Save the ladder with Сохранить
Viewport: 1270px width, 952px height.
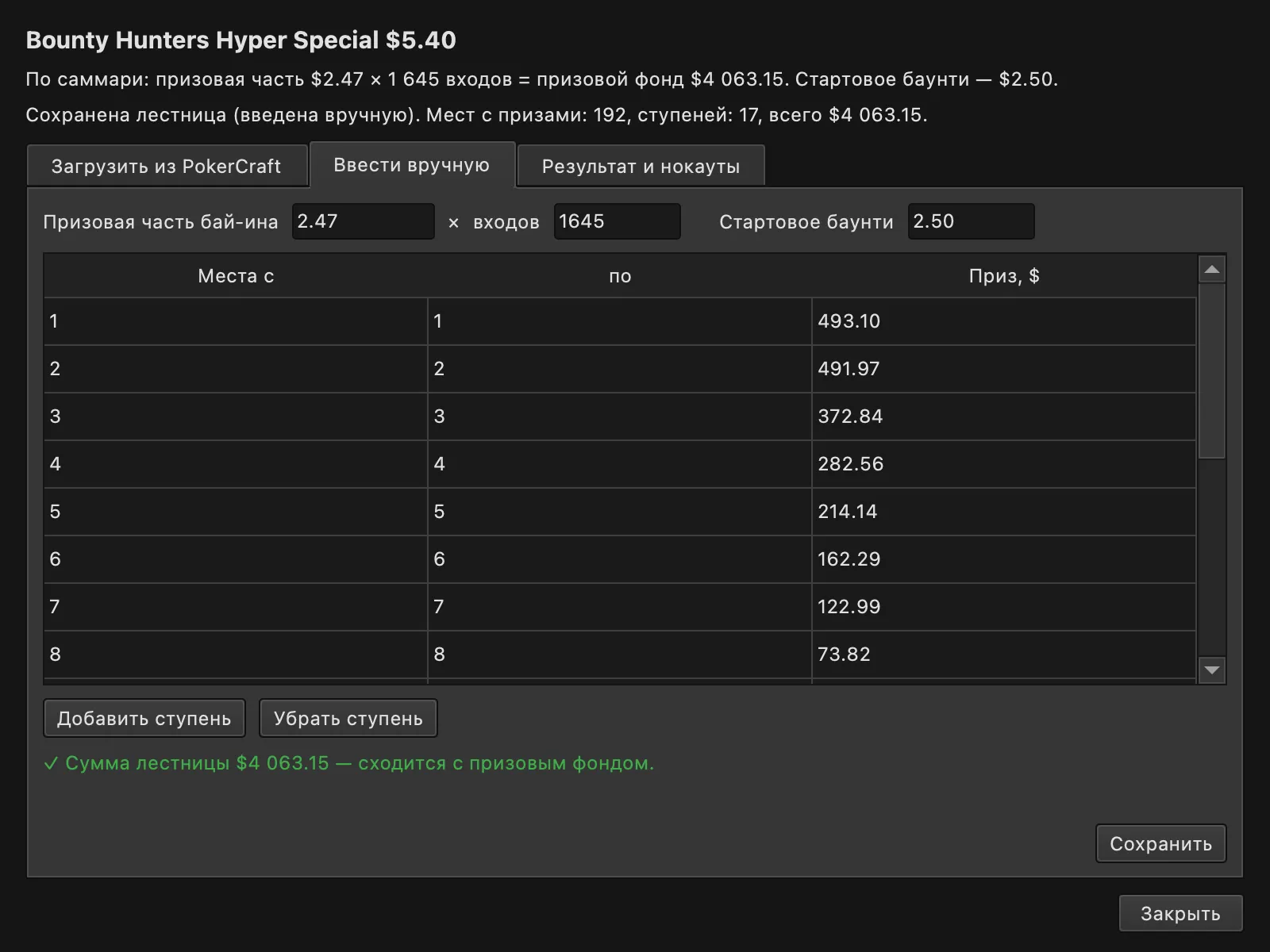(x=1160, y=843)
